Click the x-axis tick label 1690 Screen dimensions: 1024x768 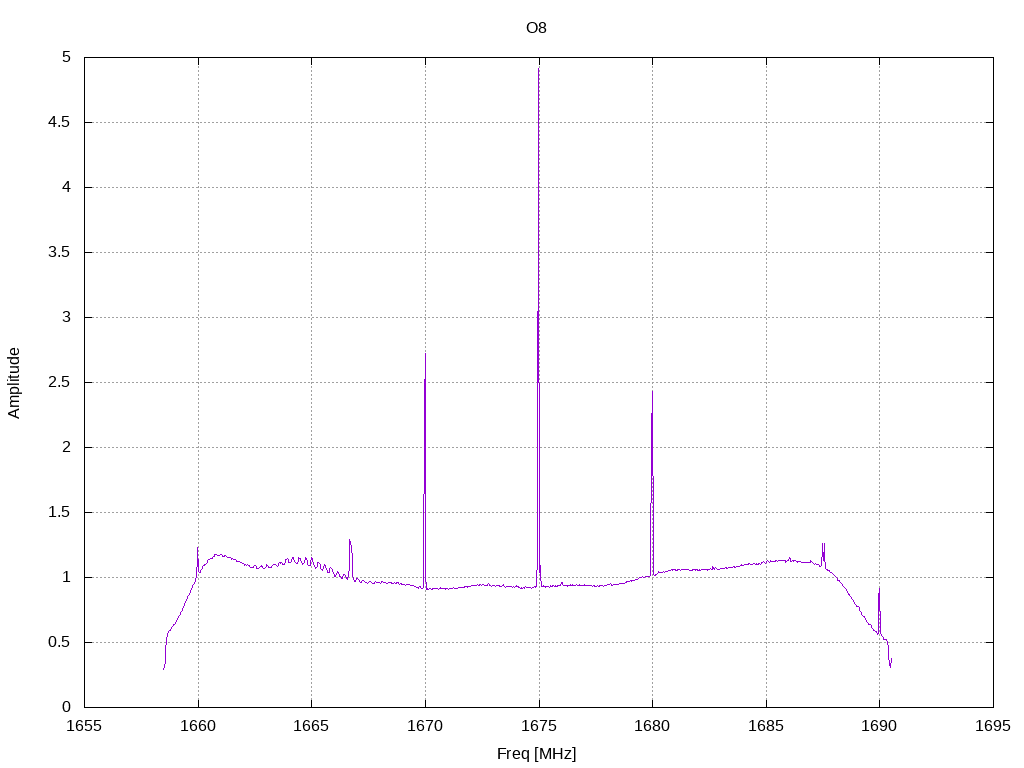879,726
